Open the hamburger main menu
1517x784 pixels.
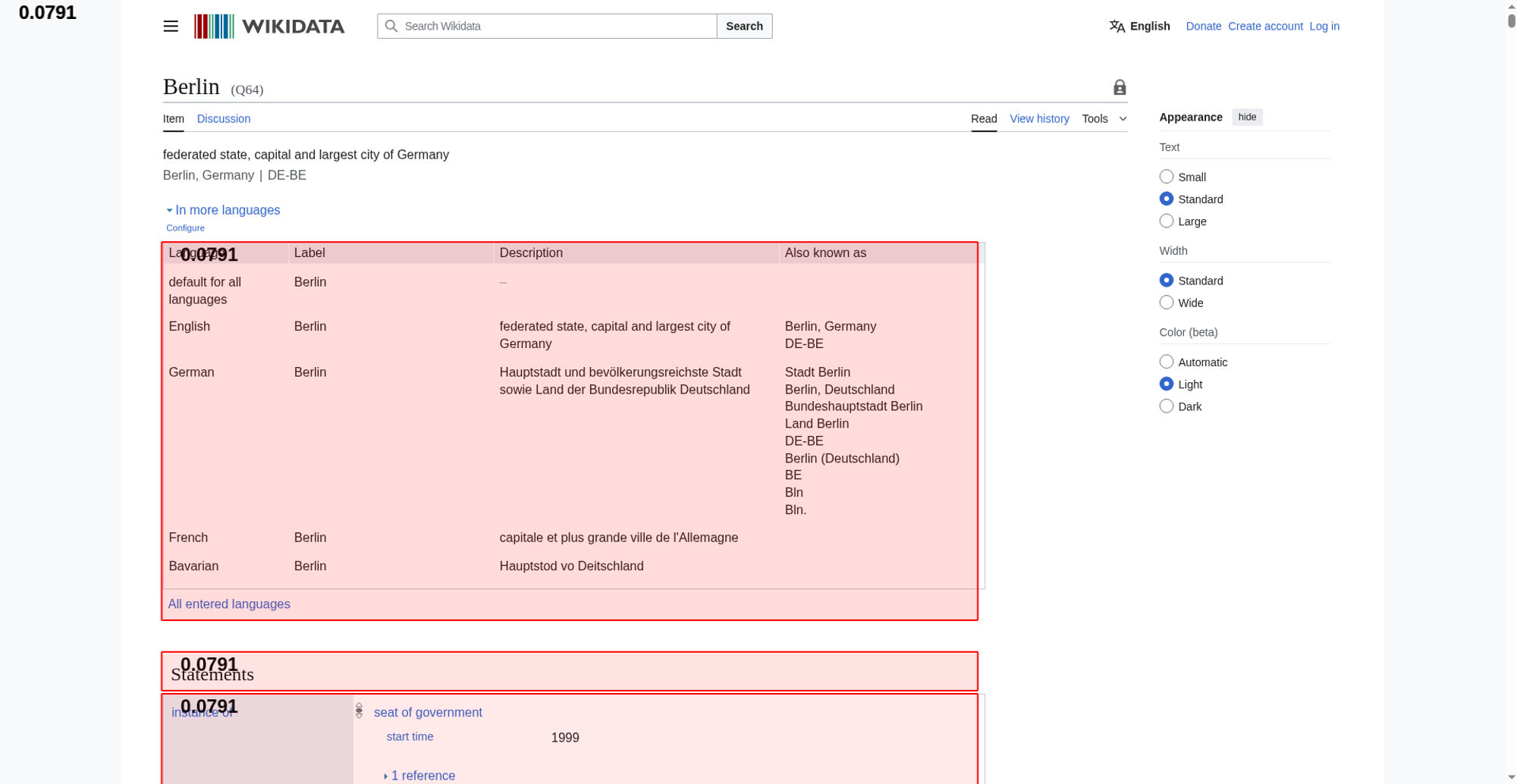tap(171, 27)
